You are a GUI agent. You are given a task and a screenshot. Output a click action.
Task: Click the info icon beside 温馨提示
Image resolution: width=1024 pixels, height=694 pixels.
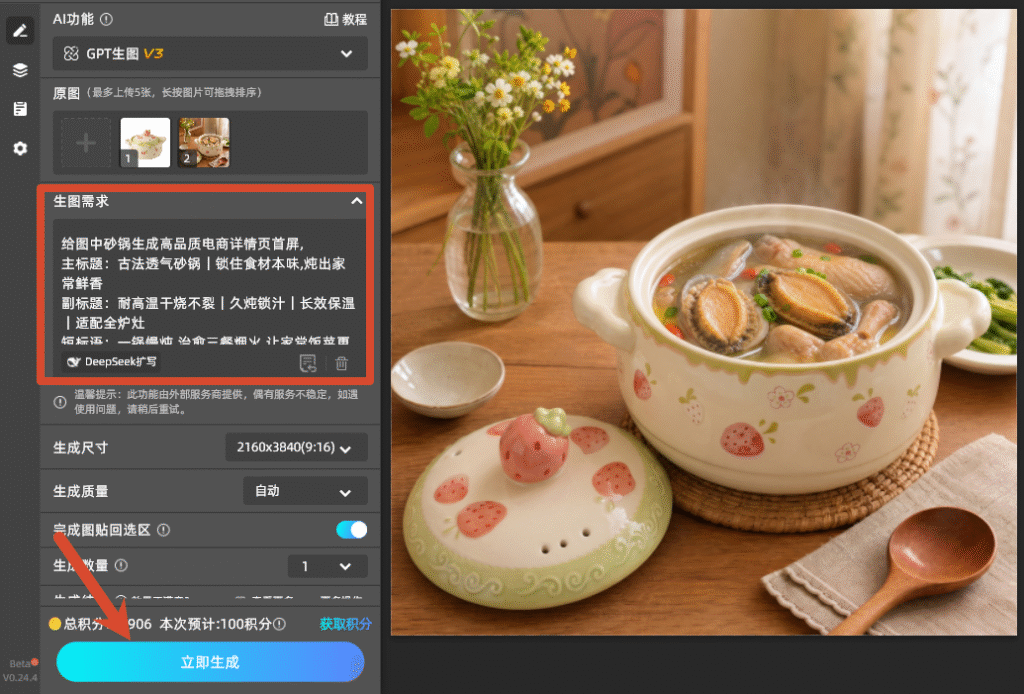[x=60, y=402]
